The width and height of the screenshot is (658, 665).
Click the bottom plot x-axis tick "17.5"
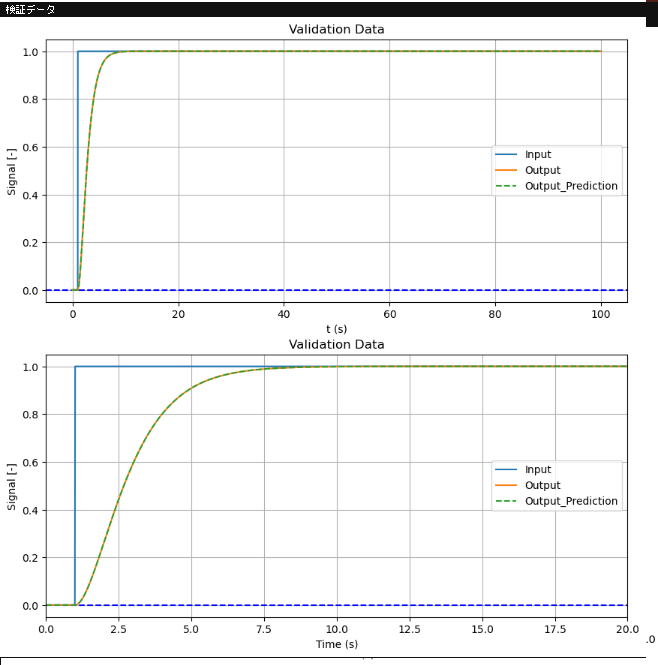(555, 629)
